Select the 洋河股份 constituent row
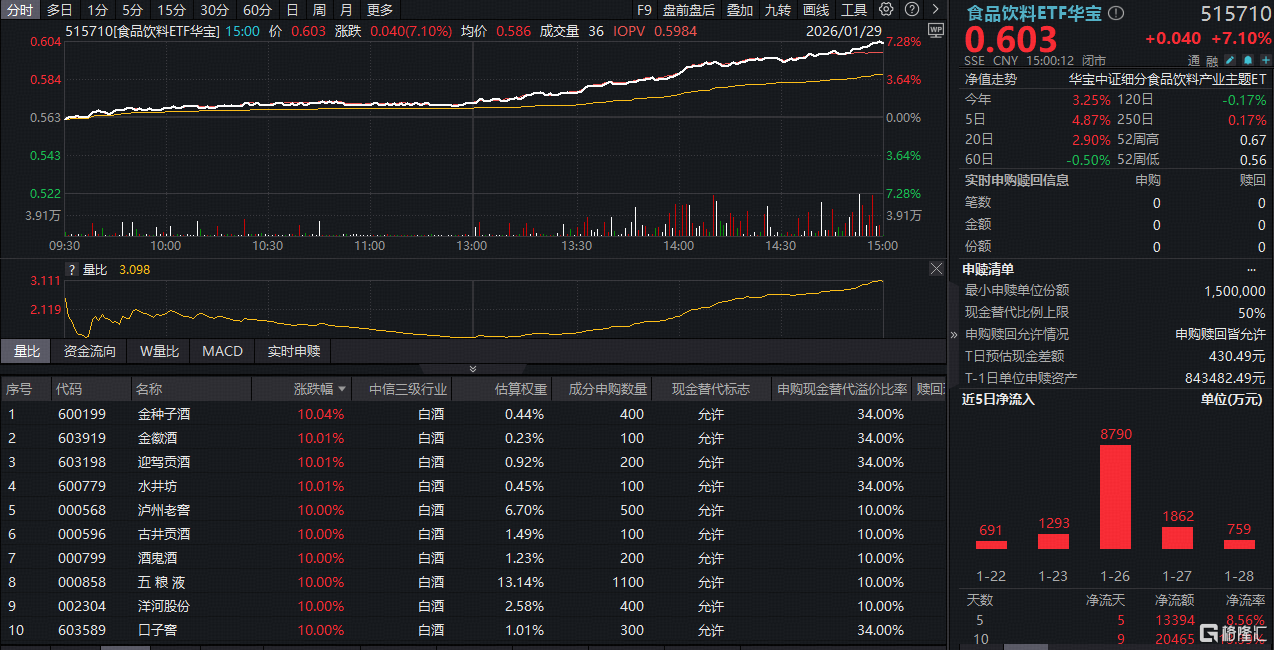The image size is (1274, 650). (x=472, y=606)
